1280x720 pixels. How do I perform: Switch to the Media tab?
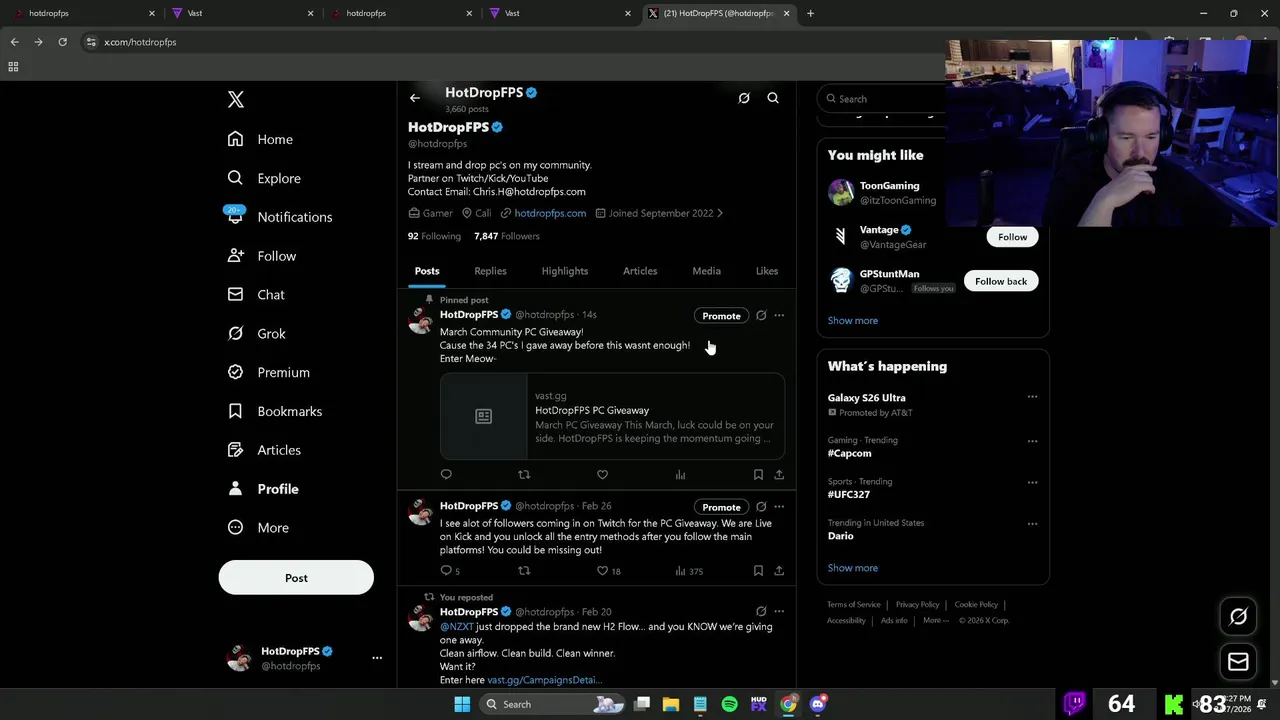click(x=706, y=271)
